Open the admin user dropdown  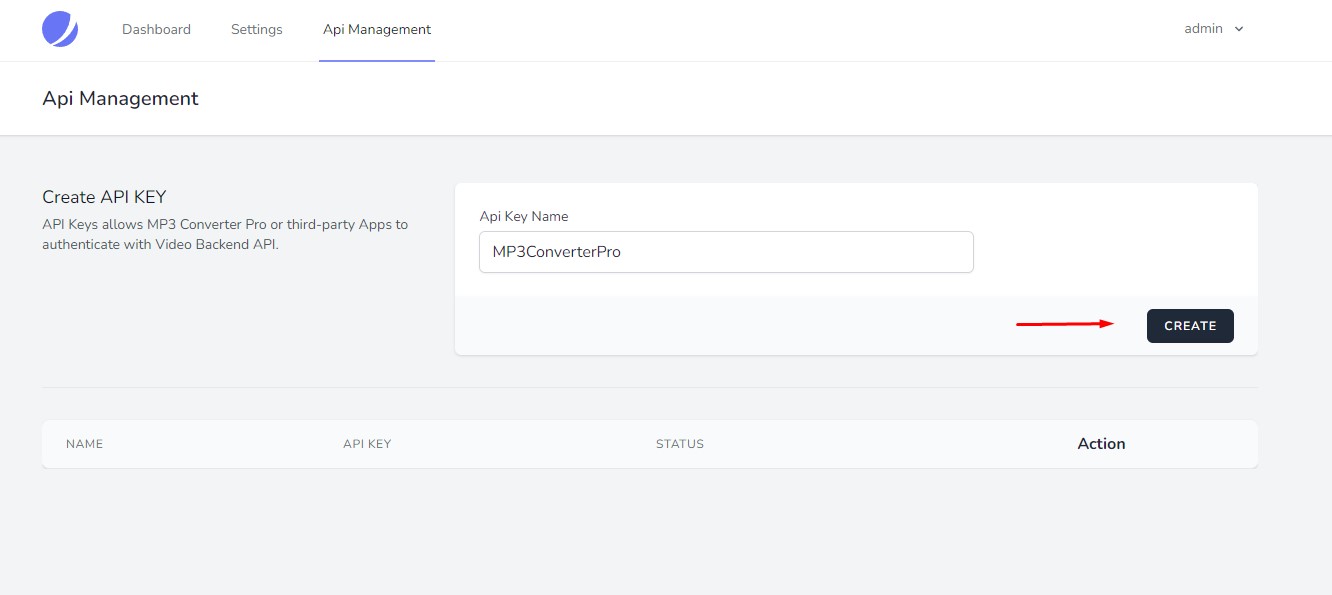tap(1214, 29)
